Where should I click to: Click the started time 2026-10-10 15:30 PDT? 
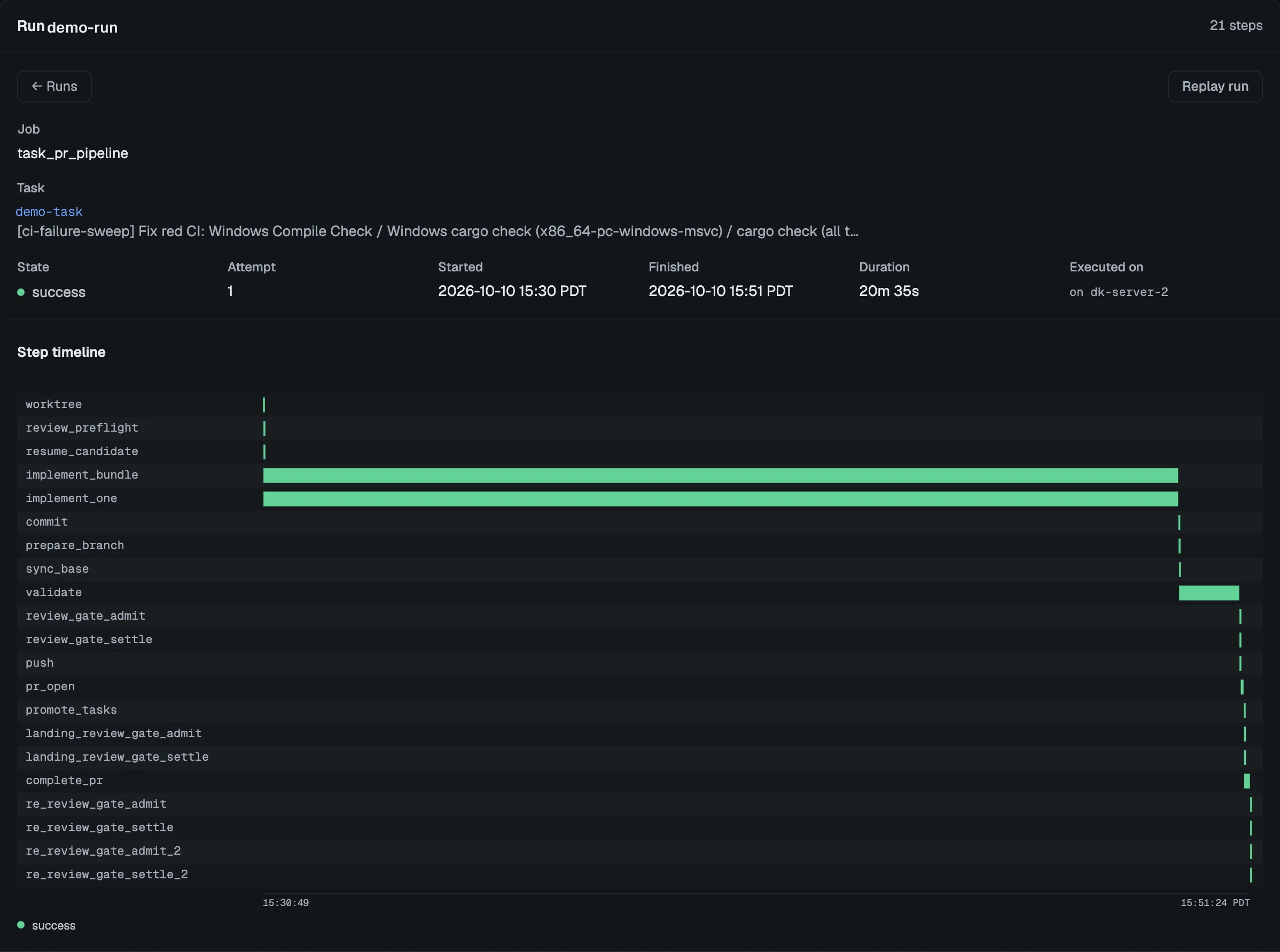click(x=512, y=291)
